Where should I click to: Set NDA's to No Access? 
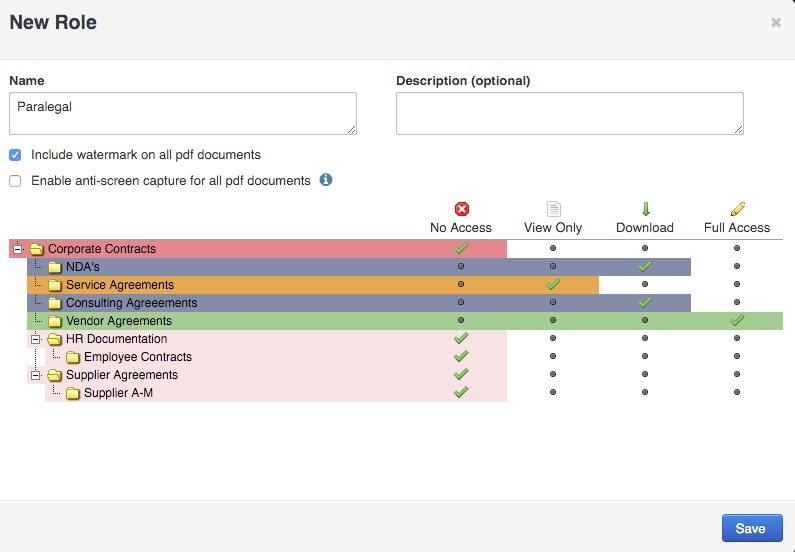click(461, 266)
